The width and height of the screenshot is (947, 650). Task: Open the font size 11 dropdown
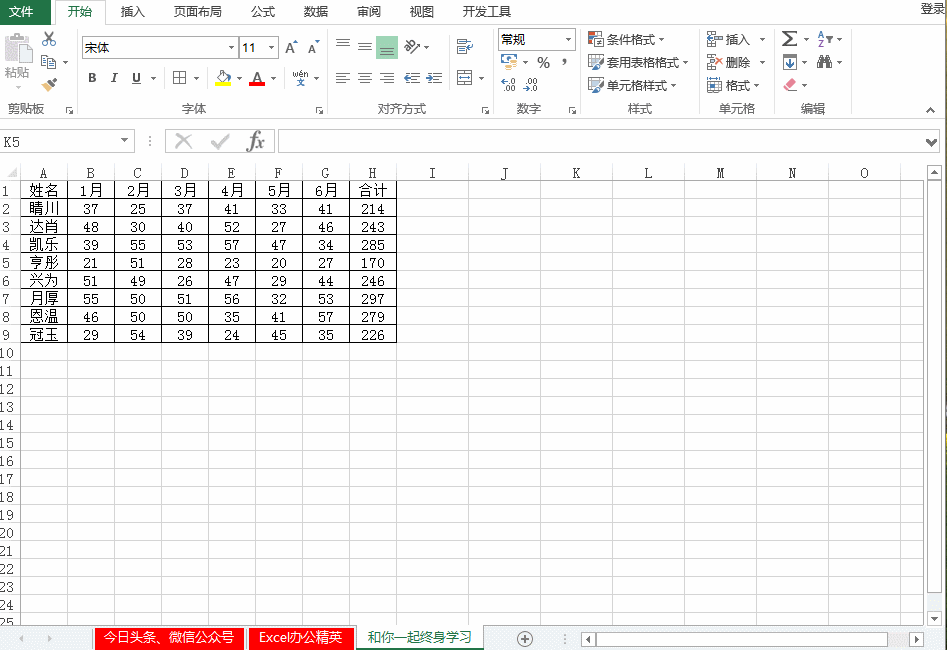(272, 48)
